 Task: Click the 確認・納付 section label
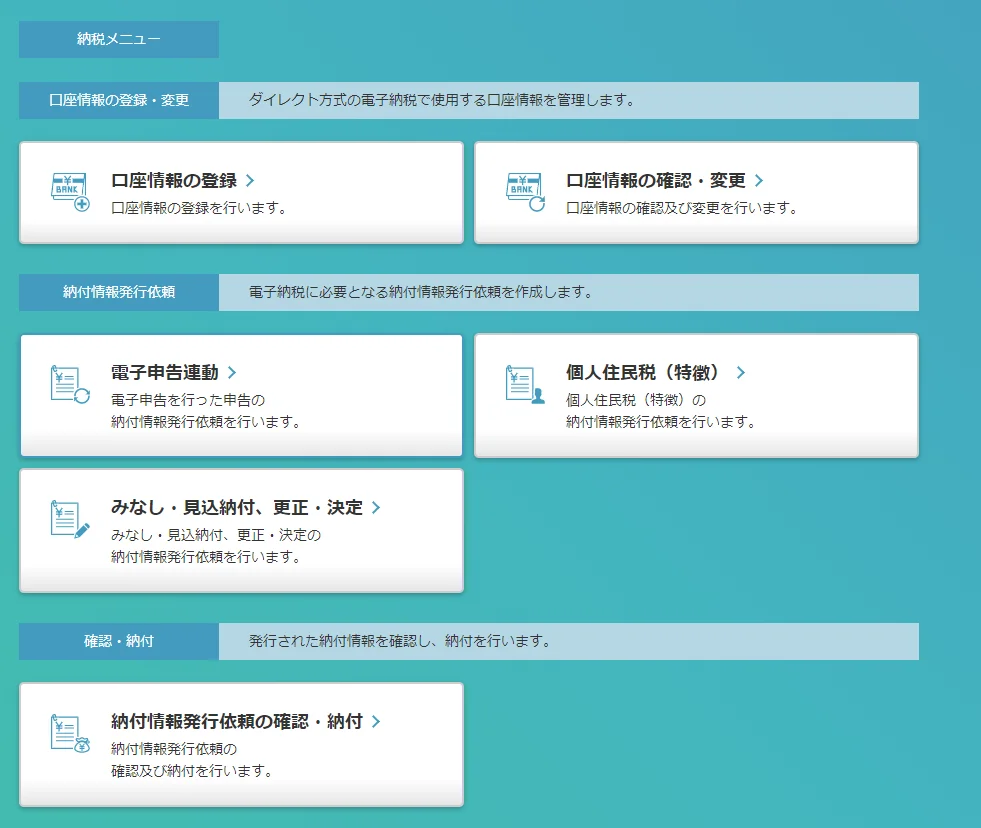click(119, 641)
